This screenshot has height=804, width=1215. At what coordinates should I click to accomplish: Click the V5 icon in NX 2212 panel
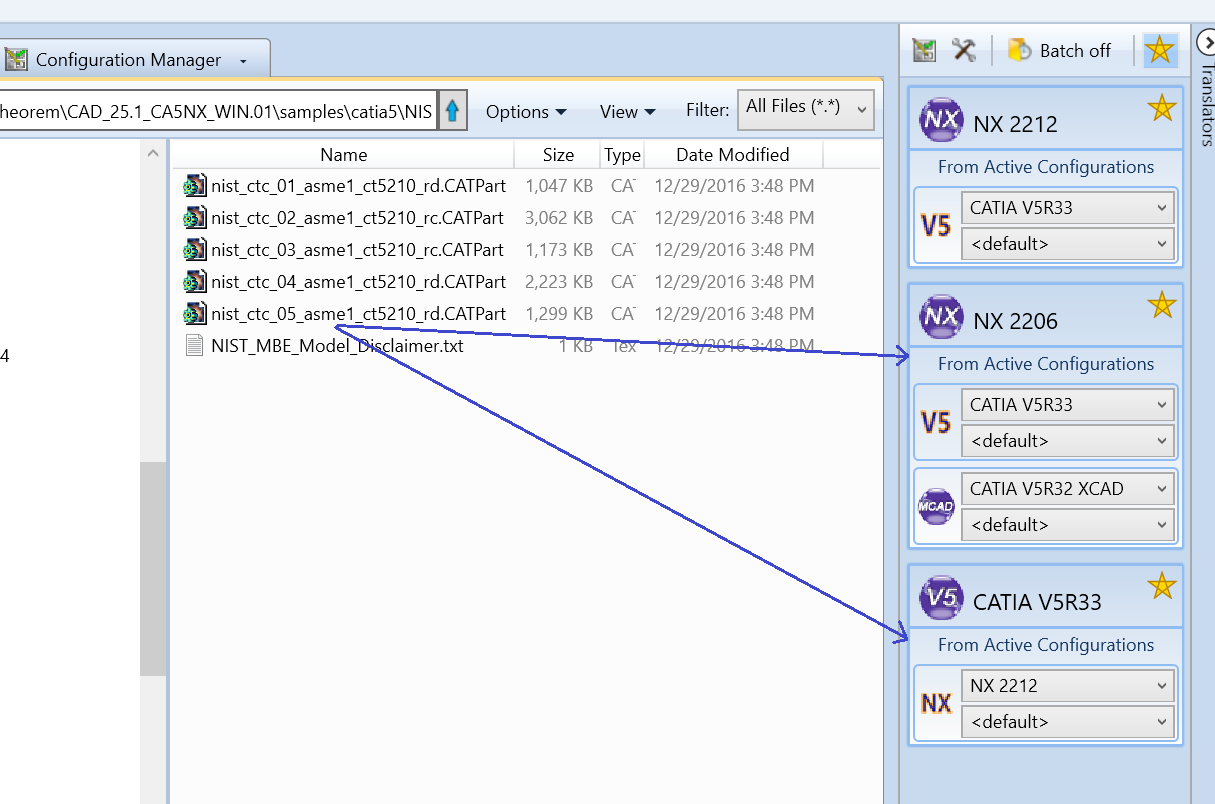pos(935,227)
